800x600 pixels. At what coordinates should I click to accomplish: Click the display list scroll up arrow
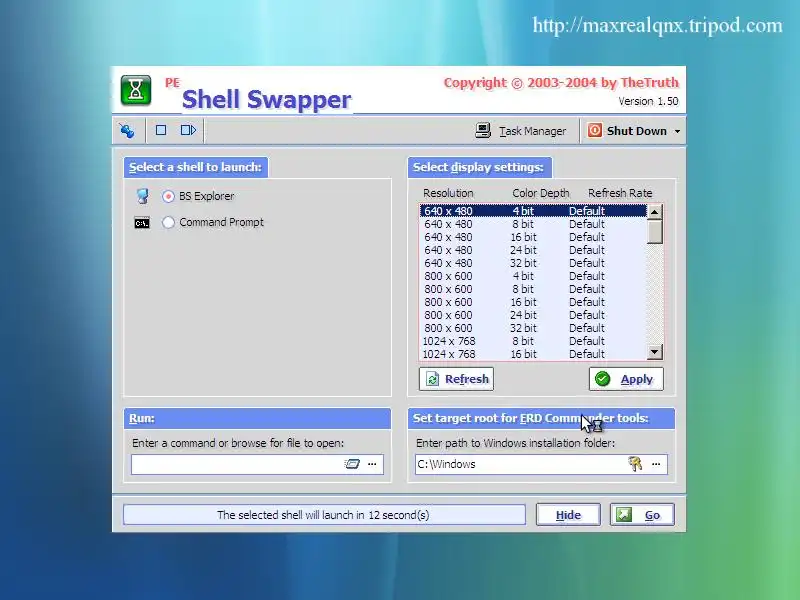tap(655, 211)
